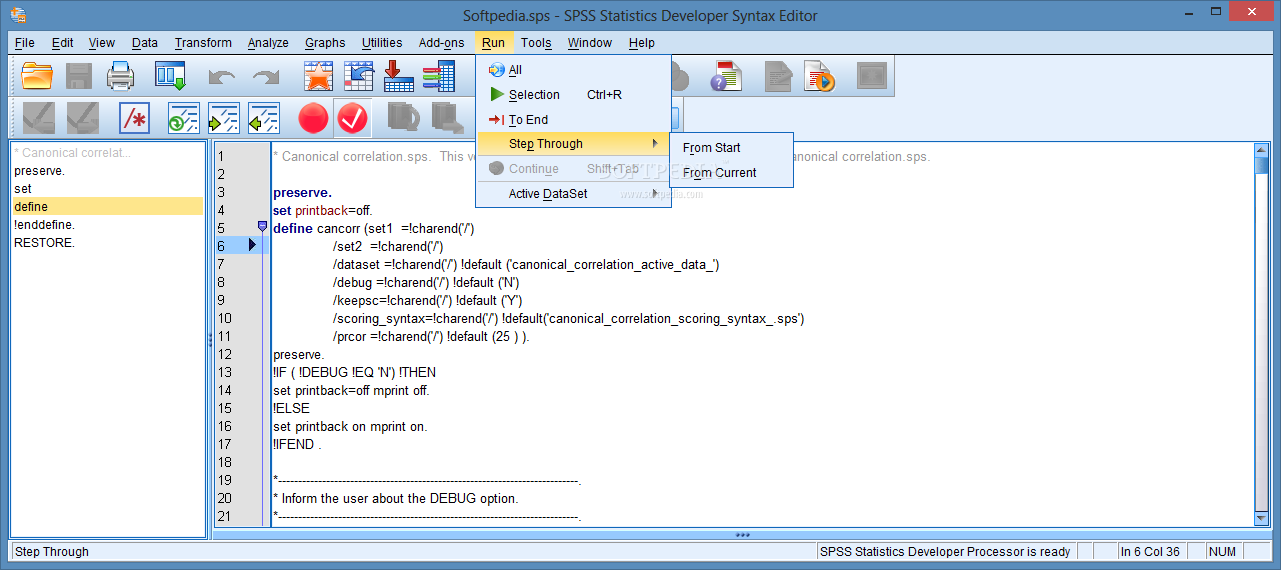Click the red circle Toggle Breakpoint icon

pos(313,118)
